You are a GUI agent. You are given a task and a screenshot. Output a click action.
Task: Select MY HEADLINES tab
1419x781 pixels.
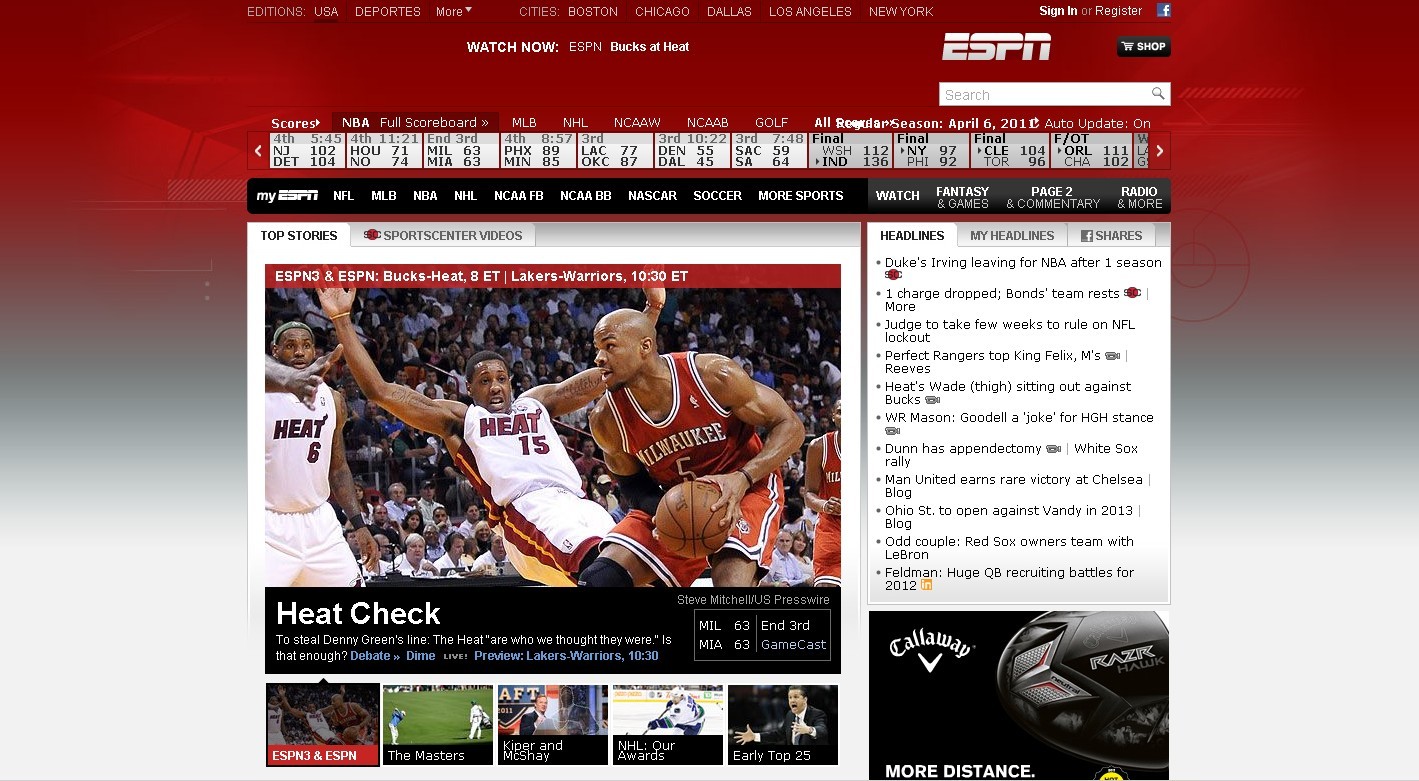tap(1012, 236)
